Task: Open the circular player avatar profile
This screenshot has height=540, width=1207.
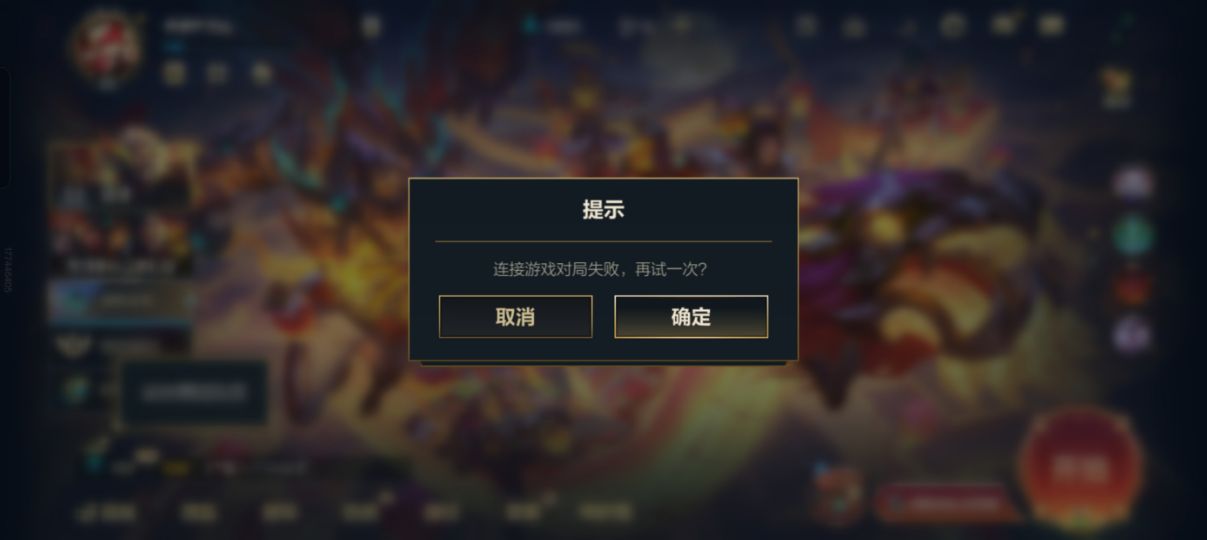Action: (x=107, y=46)
